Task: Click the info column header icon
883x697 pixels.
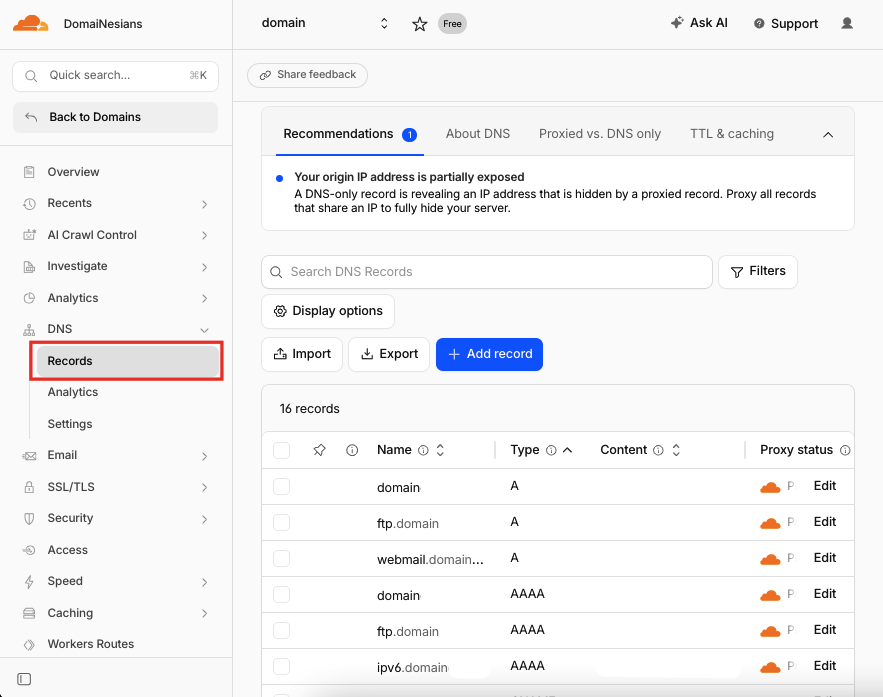Action: pos(352,450)
